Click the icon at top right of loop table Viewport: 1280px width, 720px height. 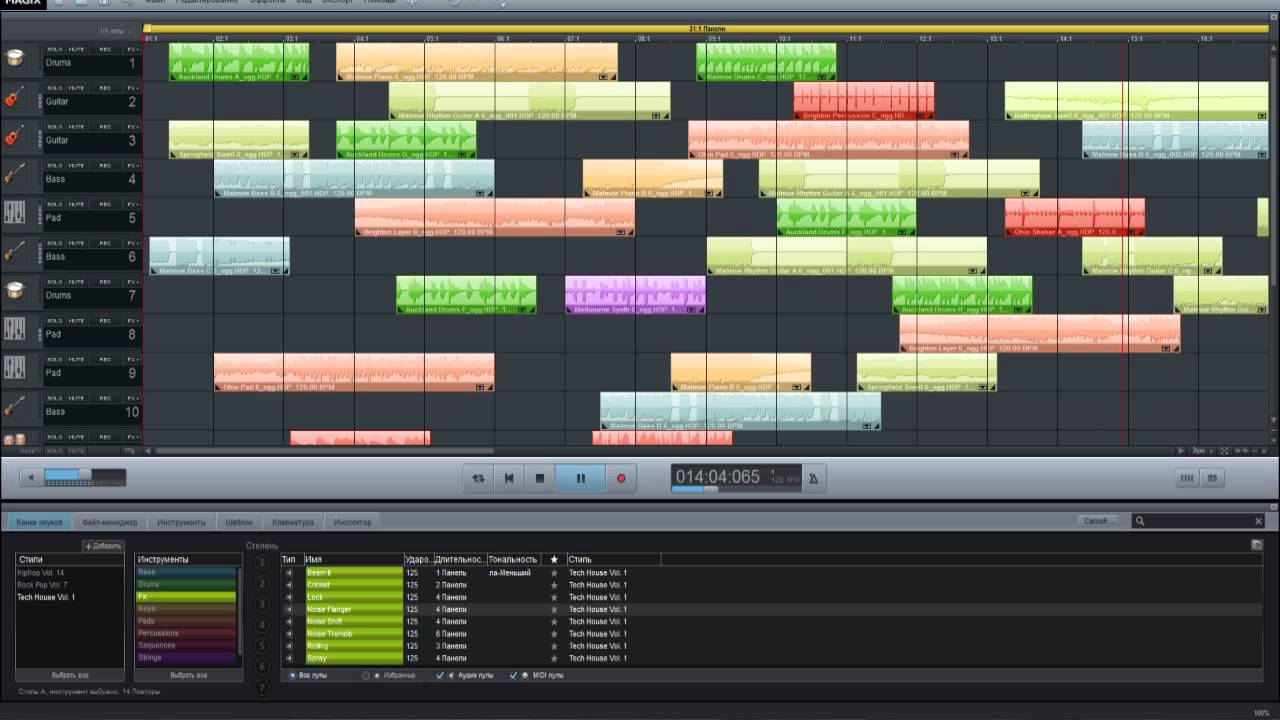tap(1257, 545)
